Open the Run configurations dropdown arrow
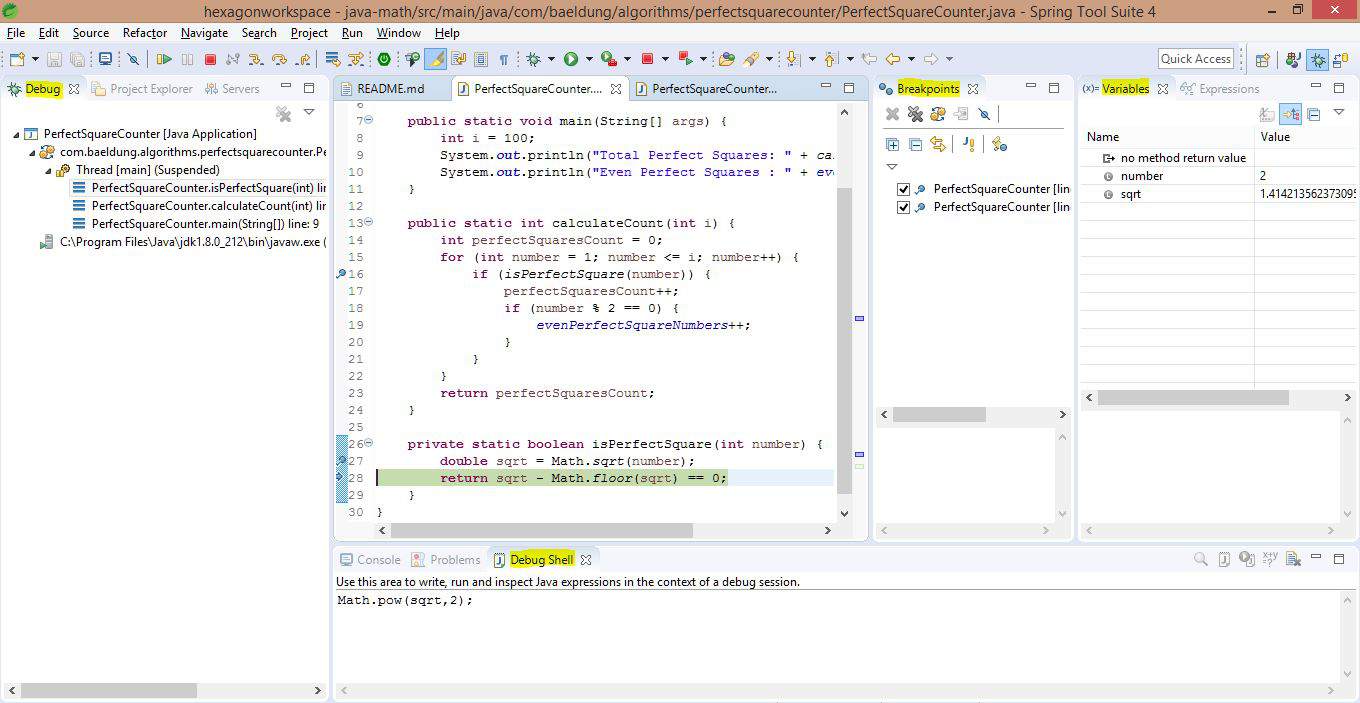The width and height of the screenshot is (1360, 703). point(589,58)
